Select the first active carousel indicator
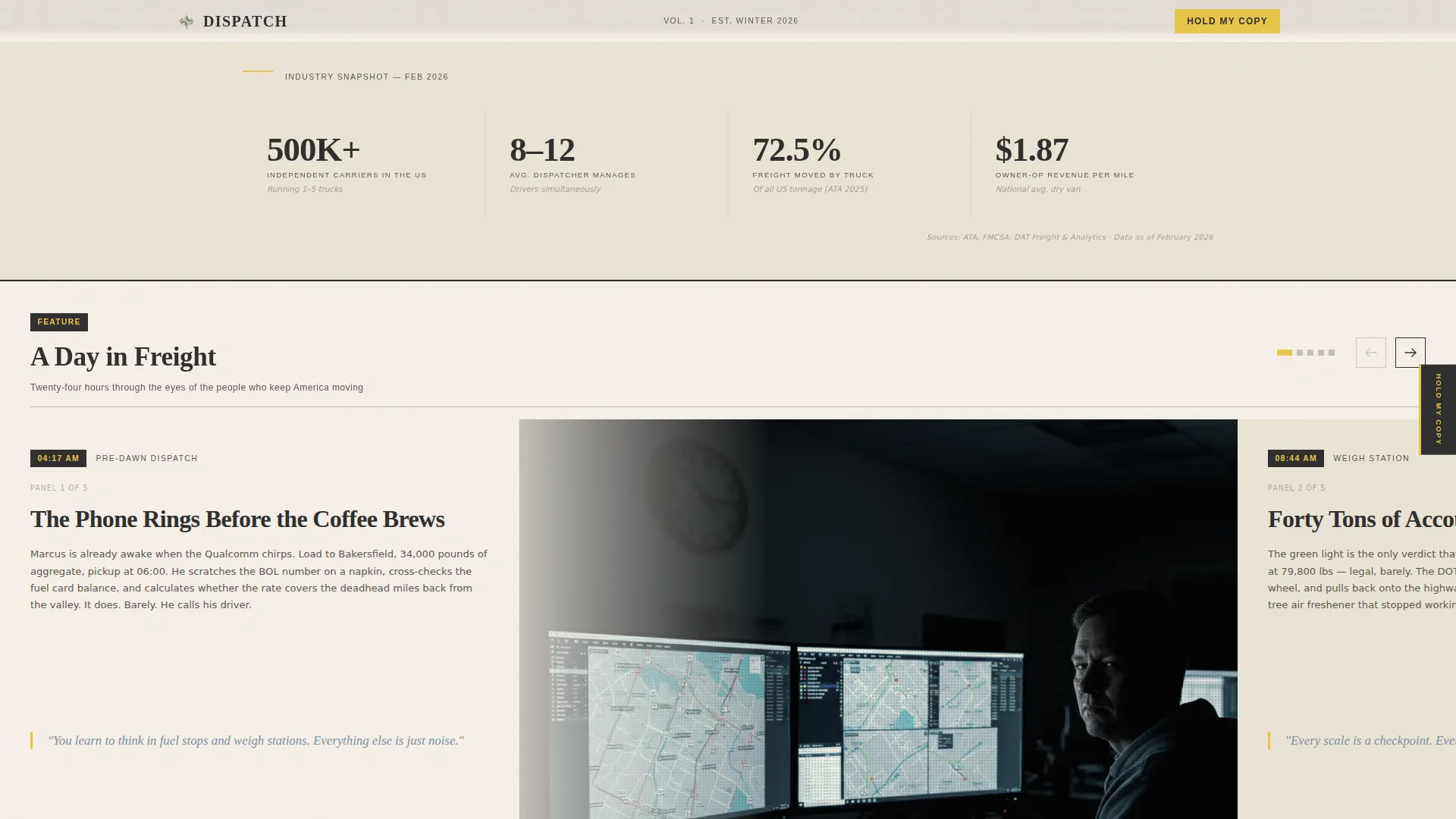Viewport: 1456px width, 819px height. pos(1284,353)
